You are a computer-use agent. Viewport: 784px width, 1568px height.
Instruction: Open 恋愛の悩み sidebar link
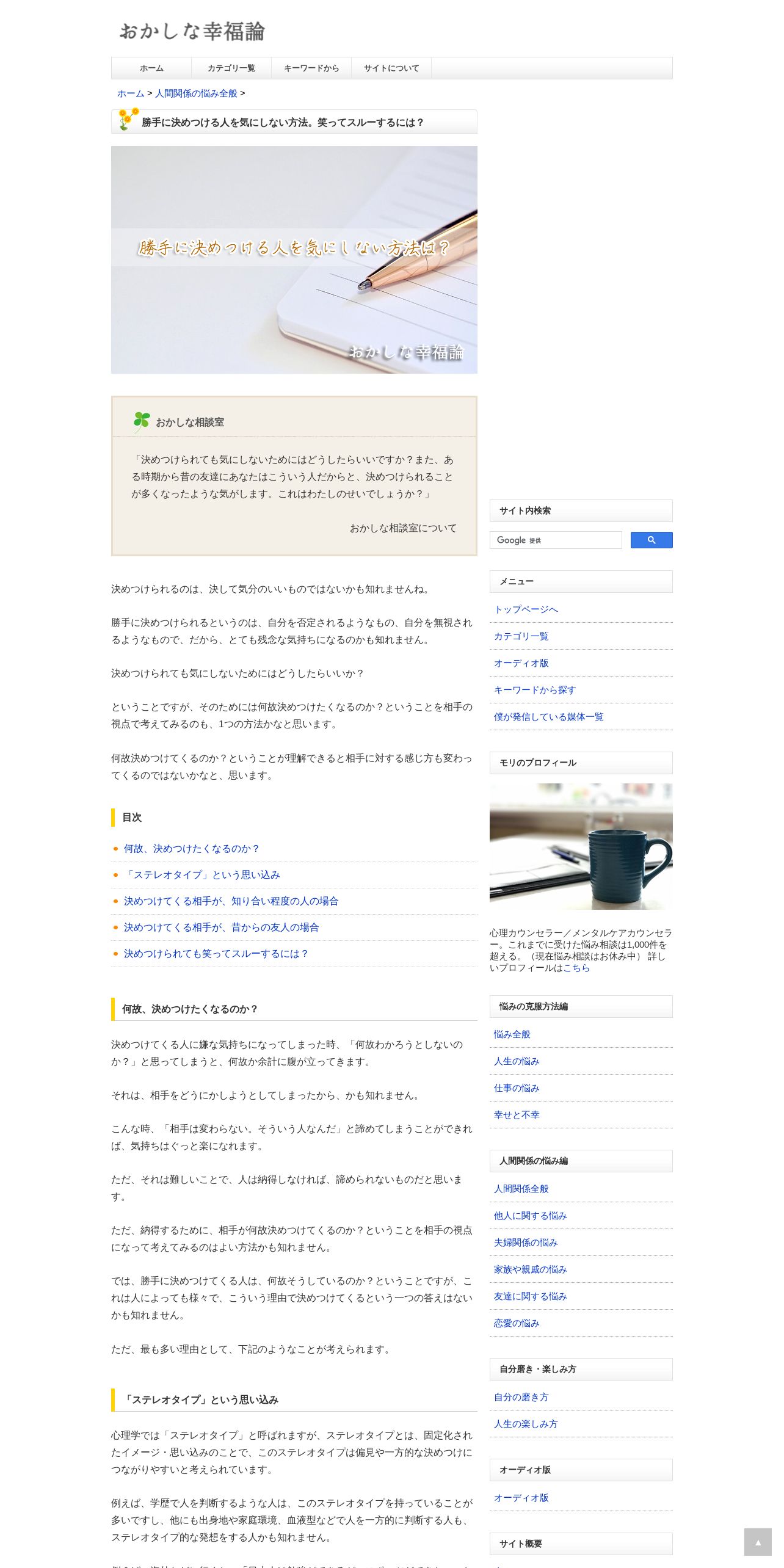point(517,1323)
